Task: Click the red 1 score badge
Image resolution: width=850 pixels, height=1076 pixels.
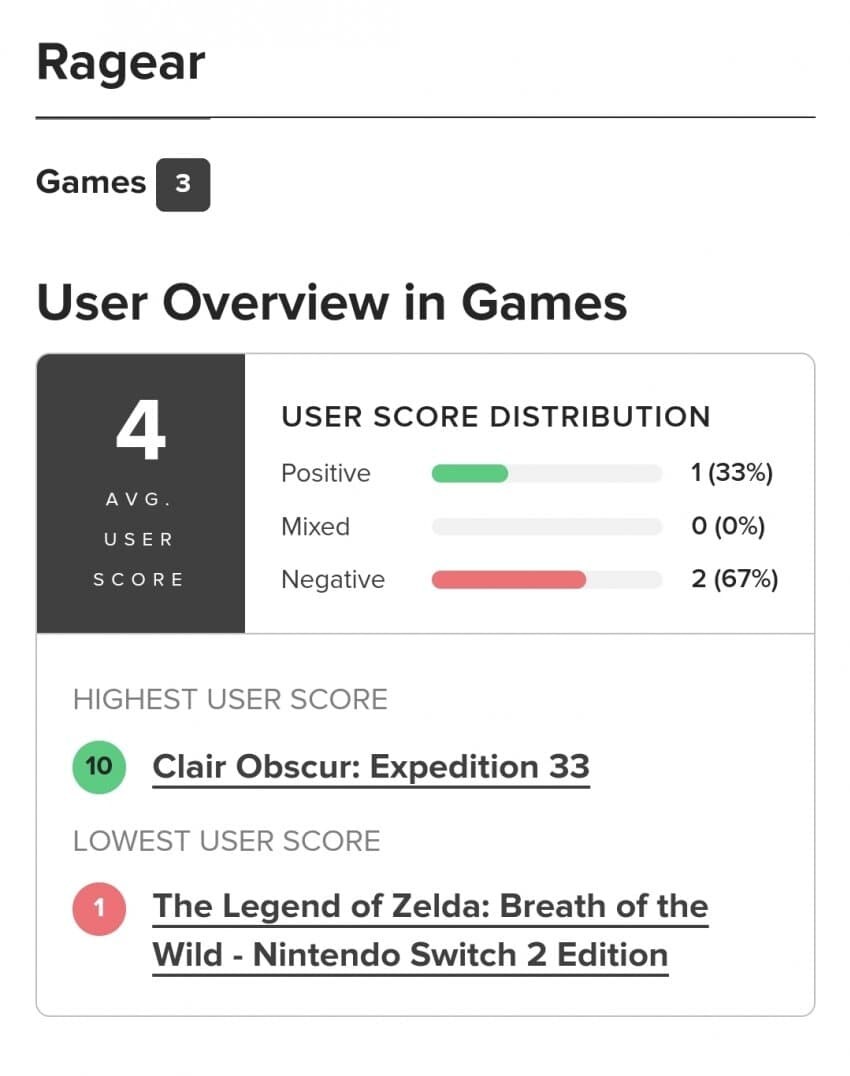Action: 99,909
